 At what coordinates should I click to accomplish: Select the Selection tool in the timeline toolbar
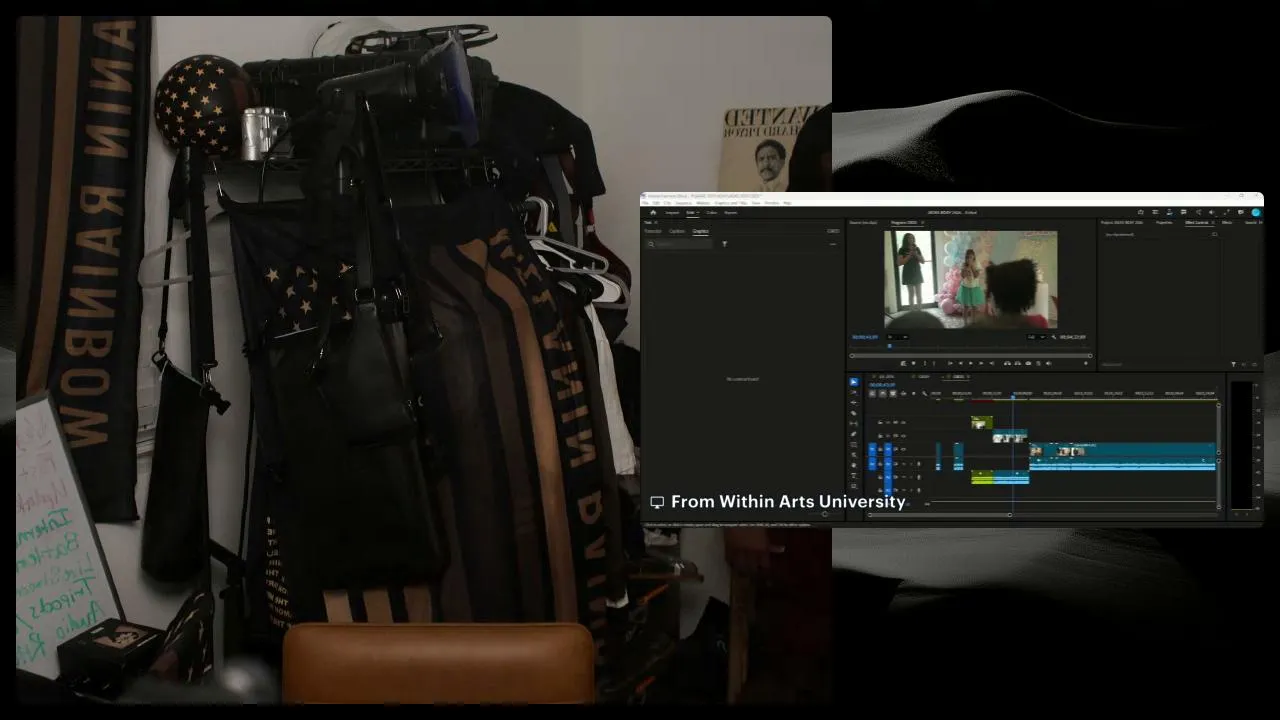[x=854, y=382]
